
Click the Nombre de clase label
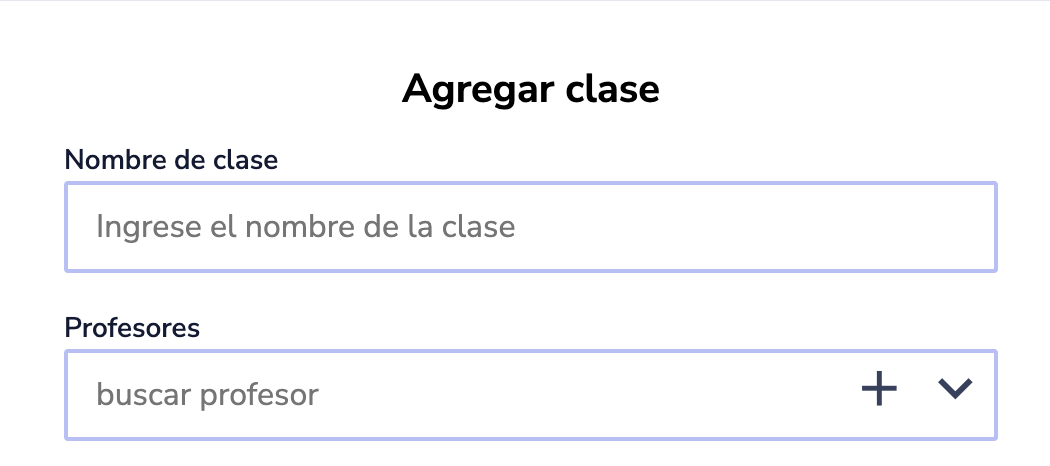tap(171, 159)
